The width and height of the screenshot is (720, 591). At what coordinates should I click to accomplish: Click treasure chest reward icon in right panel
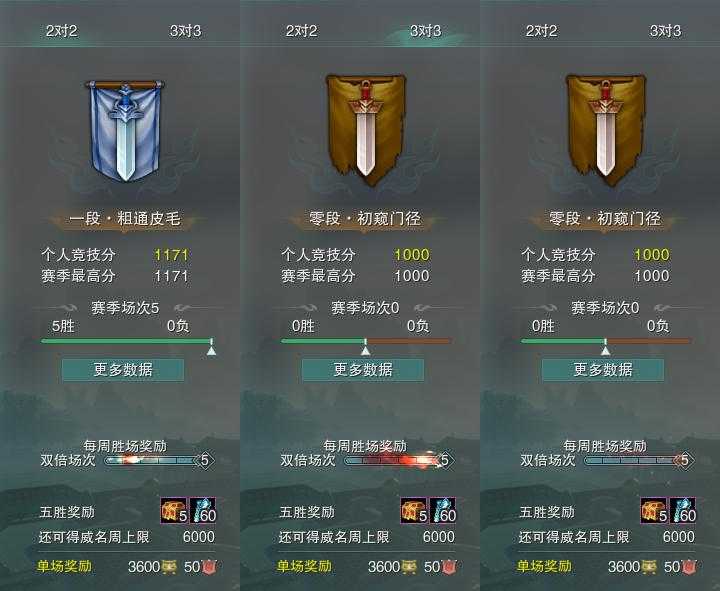tap(654, 510)
